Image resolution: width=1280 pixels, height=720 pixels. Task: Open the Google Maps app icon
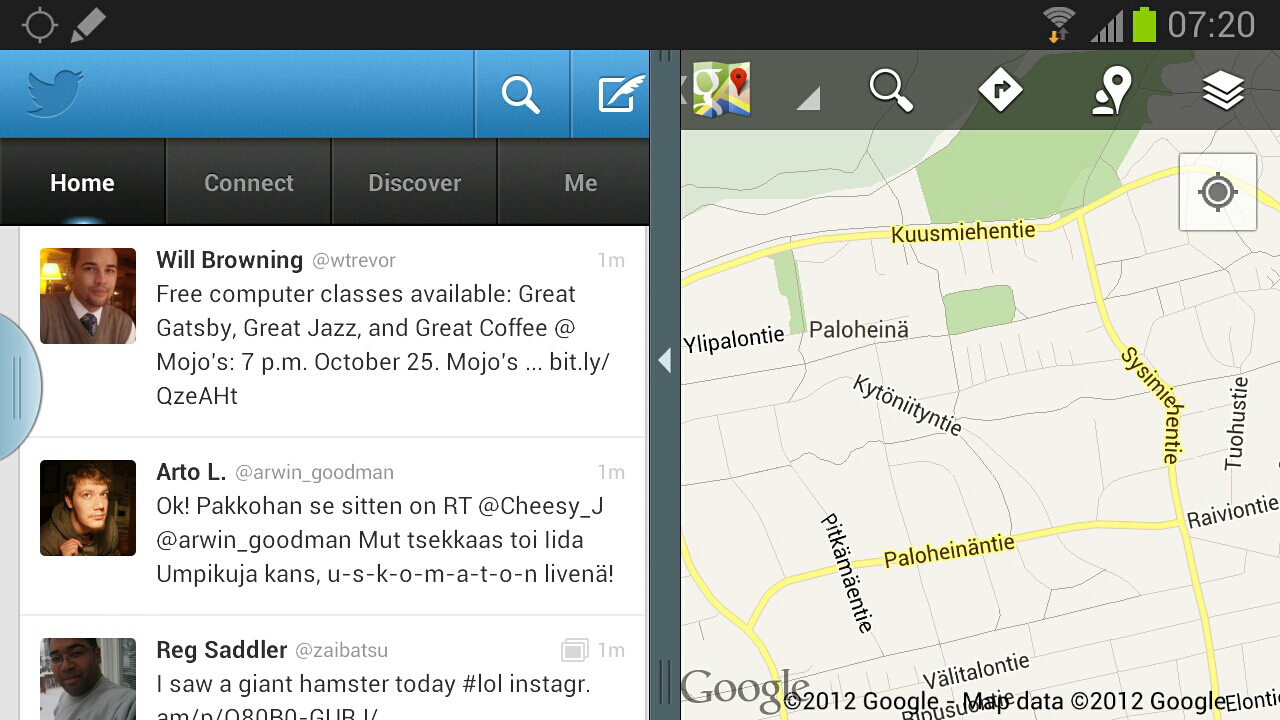[721, 90]
